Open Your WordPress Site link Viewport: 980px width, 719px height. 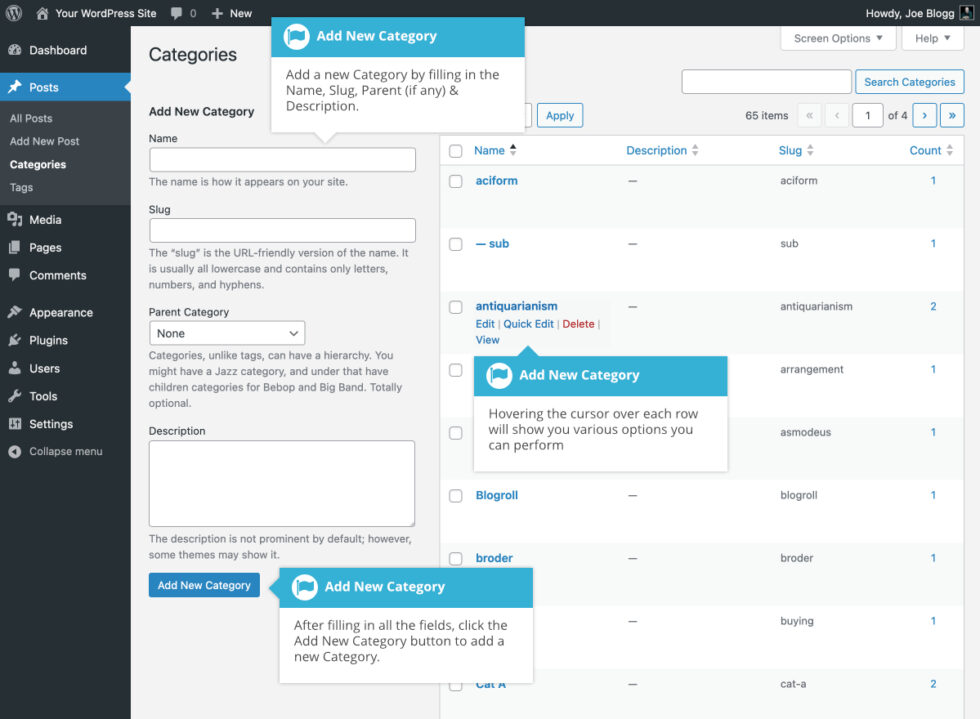(x=106, y=13)
